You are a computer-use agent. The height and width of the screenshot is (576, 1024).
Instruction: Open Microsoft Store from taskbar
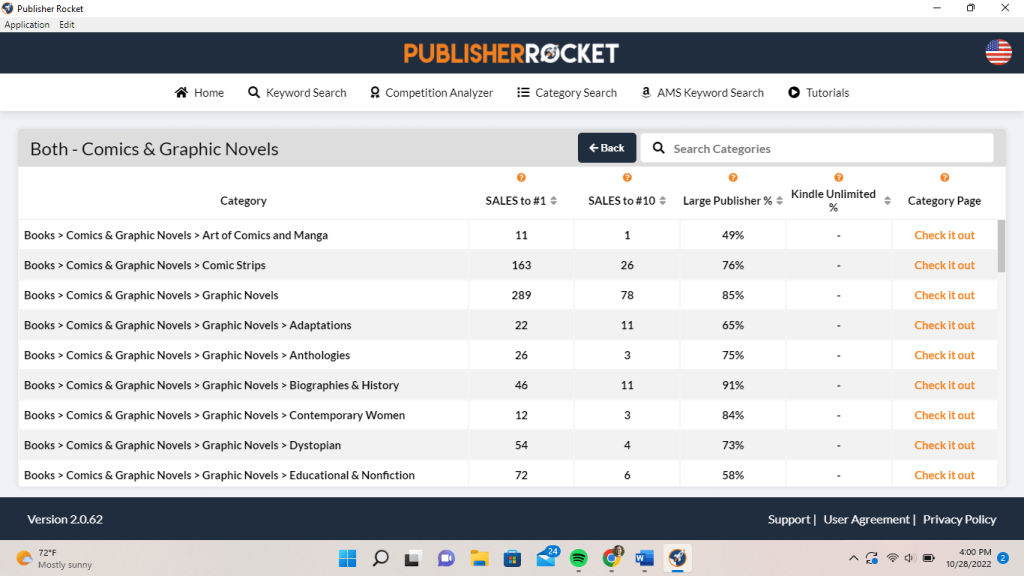512,558
